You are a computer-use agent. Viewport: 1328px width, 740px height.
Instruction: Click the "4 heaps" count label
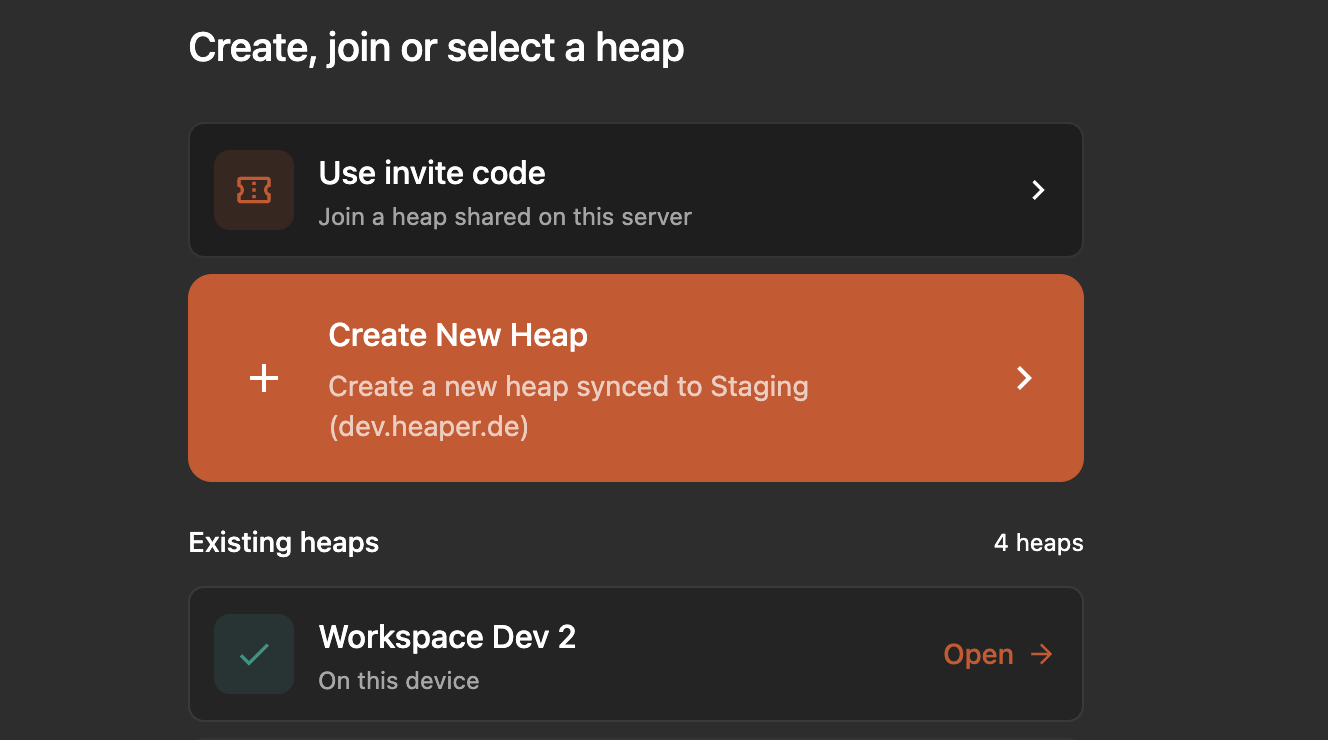tap(1039, 543)
